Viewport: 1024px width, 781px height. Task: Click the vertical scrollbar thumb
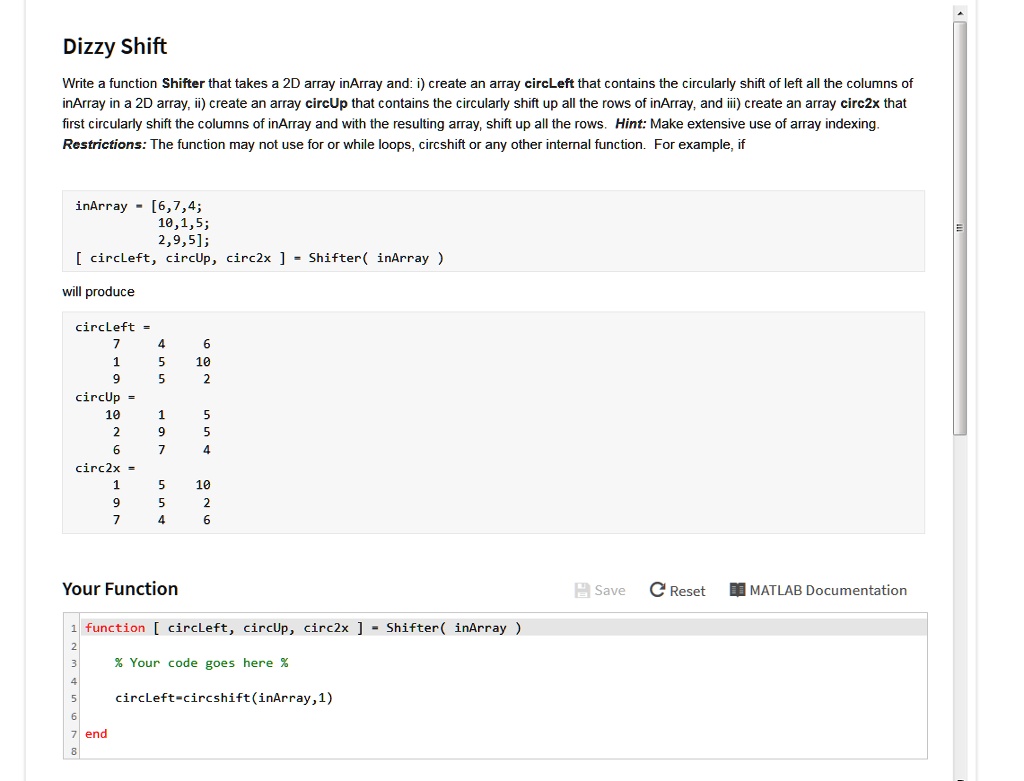[x=959, y=228]
